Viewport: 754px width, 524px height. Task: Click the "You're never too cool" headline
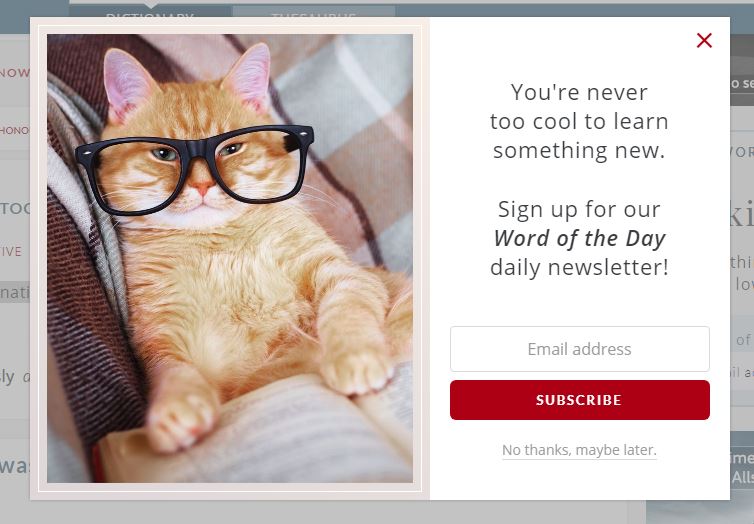click(579, 107)
